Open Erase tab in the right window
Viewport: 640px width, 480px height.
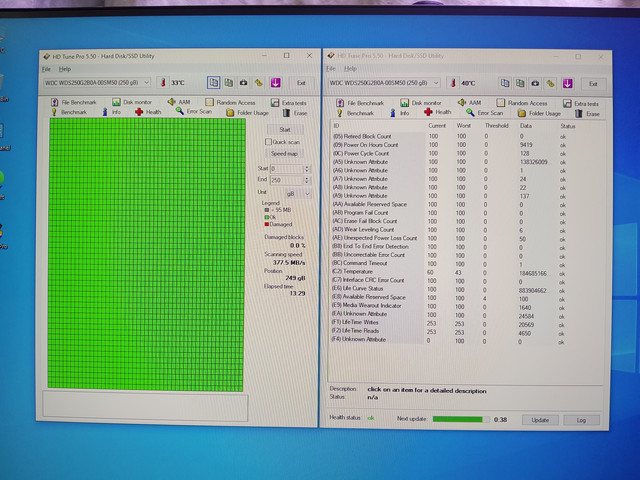[587, 114]
